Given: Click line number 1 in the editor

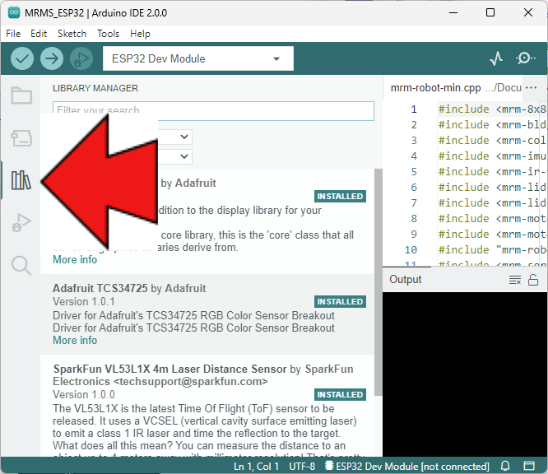Looking at the screenshot, I should point(414,109).
